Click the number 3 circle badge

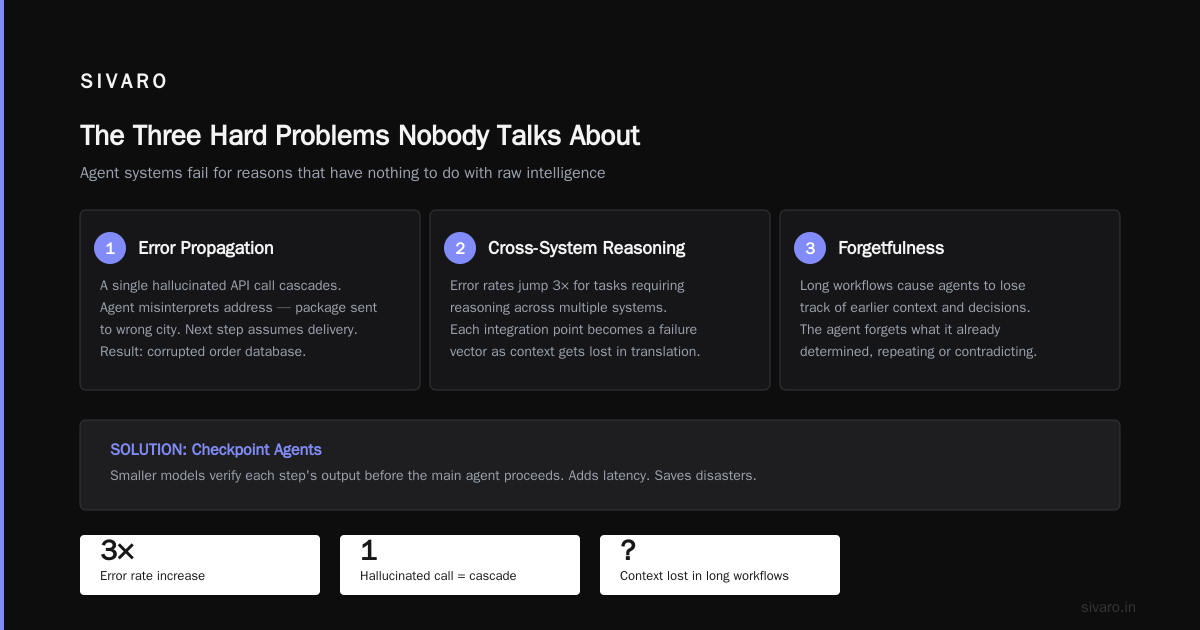pyautogui.click(x=810, y=248)
